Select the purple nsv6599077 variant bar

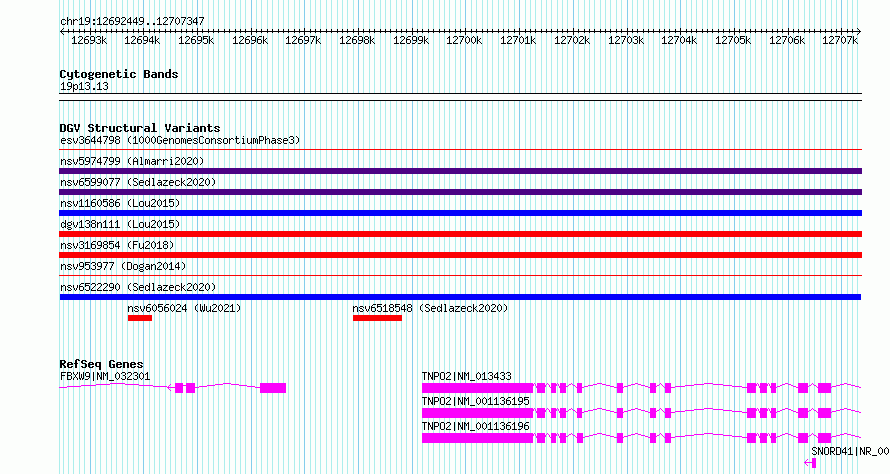[x=460, y=192]
